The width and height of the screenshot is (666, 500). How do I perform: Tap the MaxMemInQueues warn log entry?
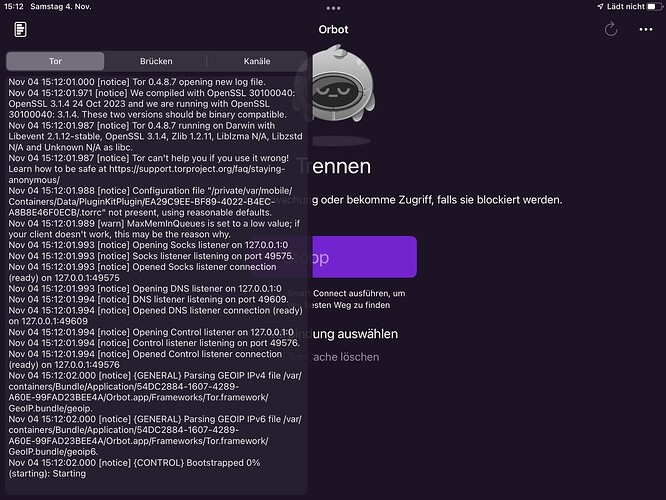pos(154,229)
